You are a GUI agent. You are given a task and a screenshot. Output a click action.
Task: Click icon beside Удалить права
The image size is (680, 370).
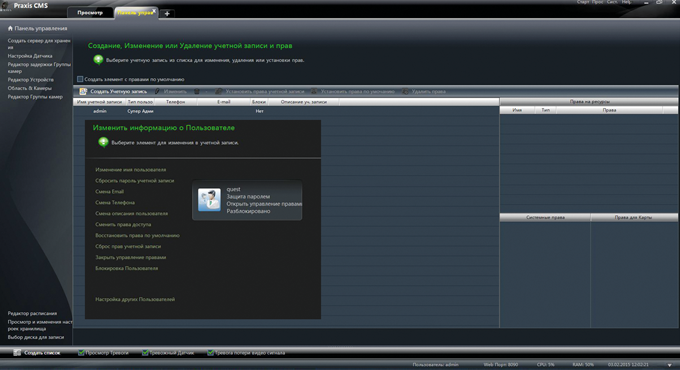coord(405,91)
